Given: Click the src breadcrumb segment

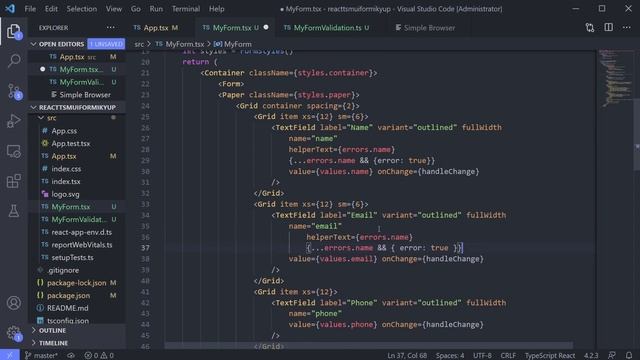Looking at the screenshot, I should coord(139,44).
